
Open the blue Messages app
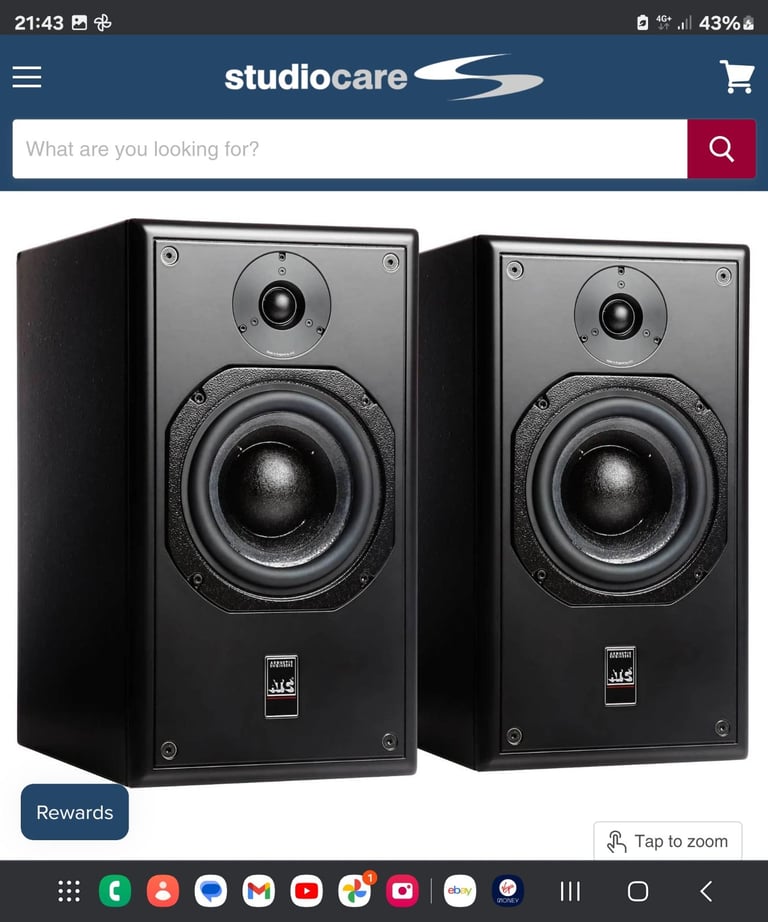pos(211,891)
